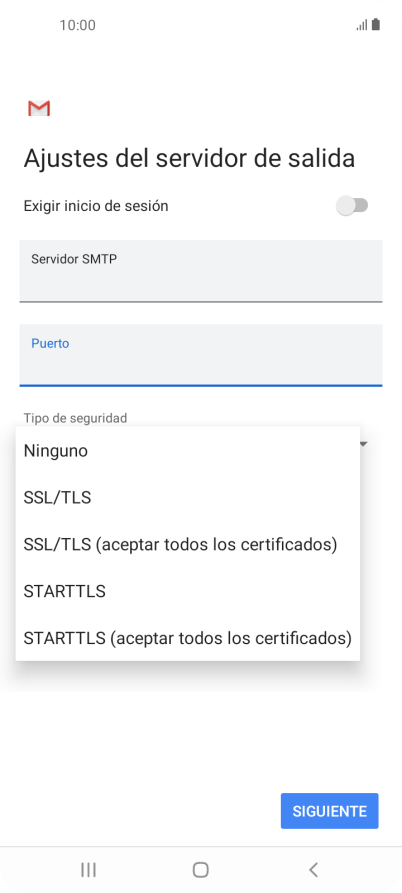Select STARTTLS (aceptar todos los certificados)
402x893 pixels.
[x=188, y=638]
